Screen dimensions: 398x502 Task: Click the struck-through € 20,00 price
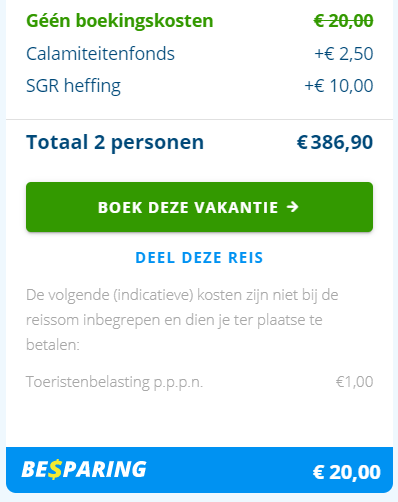click(x=343, y=21)
